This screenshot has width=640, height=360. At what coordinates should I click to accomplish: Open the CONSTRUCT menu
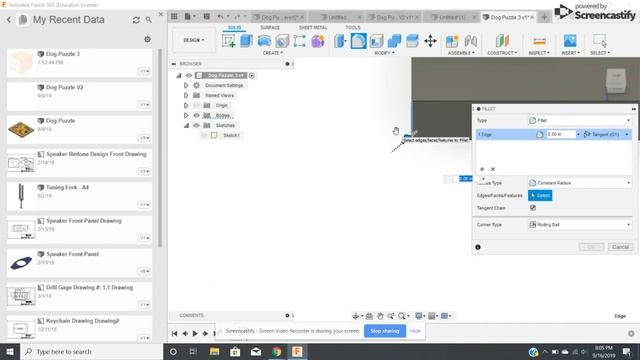tap(502, 53)
